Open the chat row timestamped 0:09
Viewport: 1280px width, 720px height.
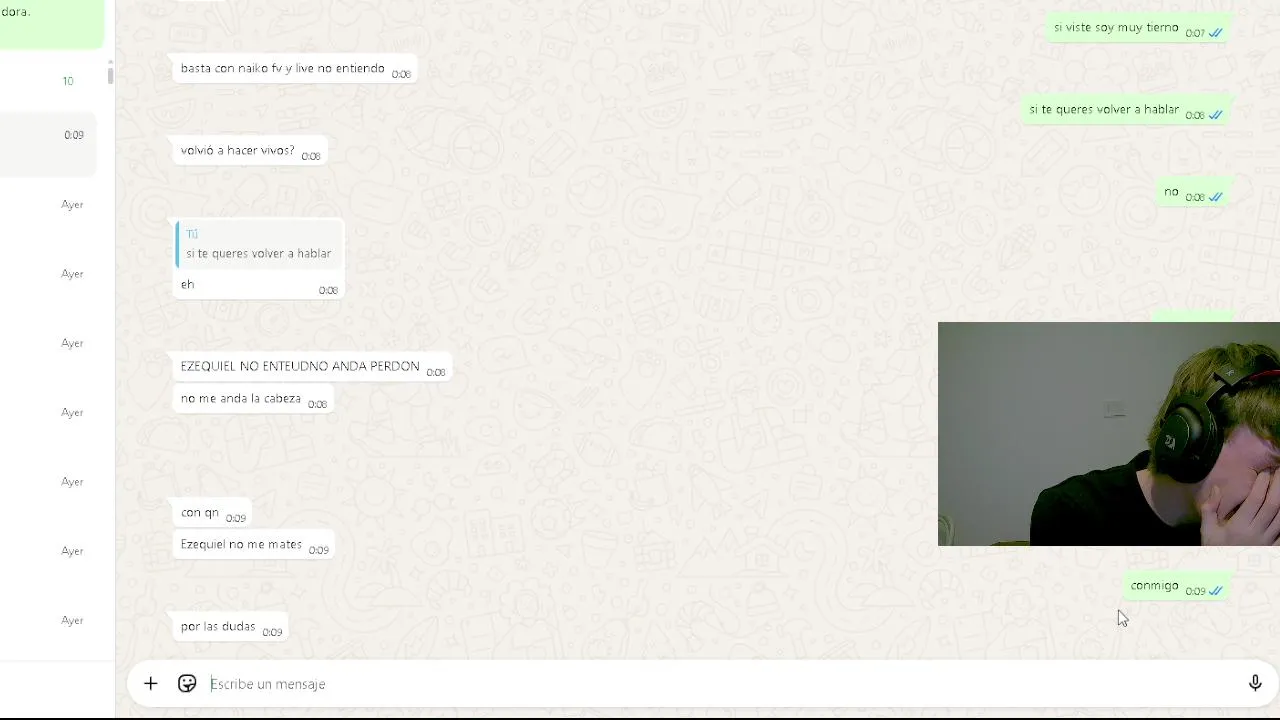[48, 143]
